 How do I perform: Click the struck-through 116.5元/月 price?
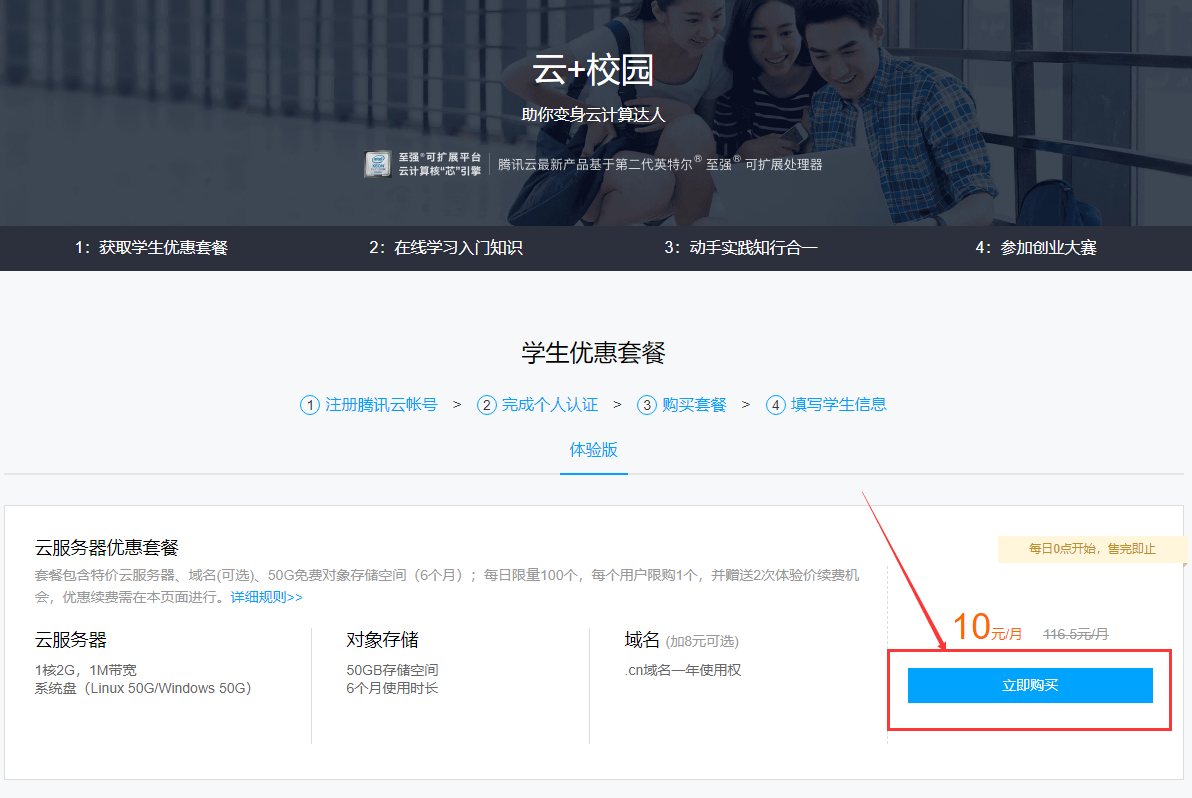1076,634
